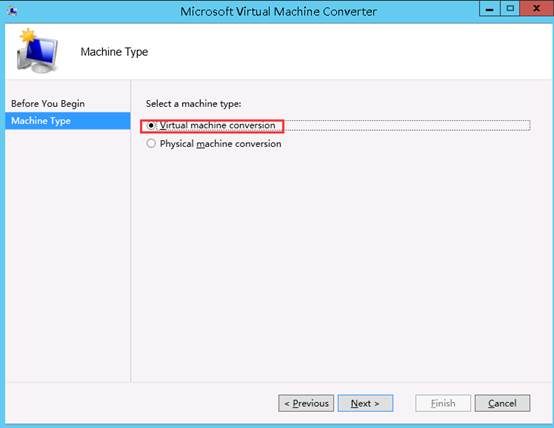Click the computer wizard header icon
Viewport: 554px width, 428px height.
click(x=37, y=51)
